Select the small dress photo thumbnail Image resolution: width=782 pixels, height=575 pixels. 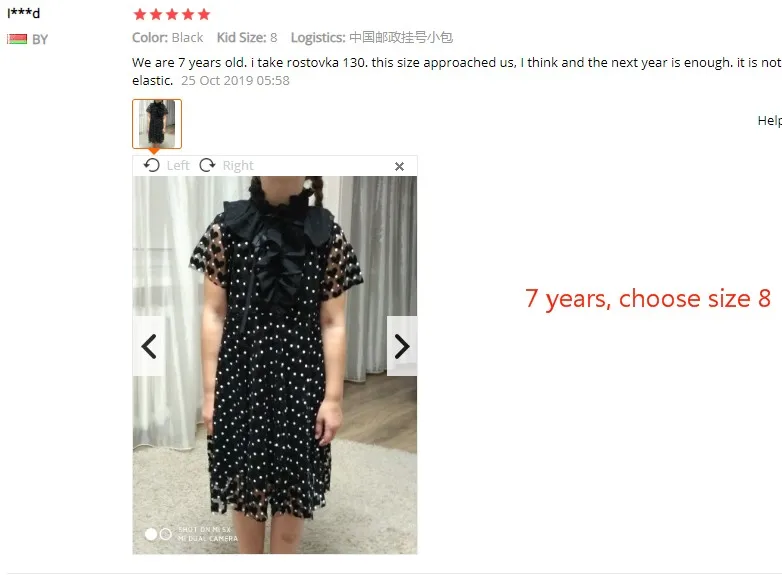point(157,124)
